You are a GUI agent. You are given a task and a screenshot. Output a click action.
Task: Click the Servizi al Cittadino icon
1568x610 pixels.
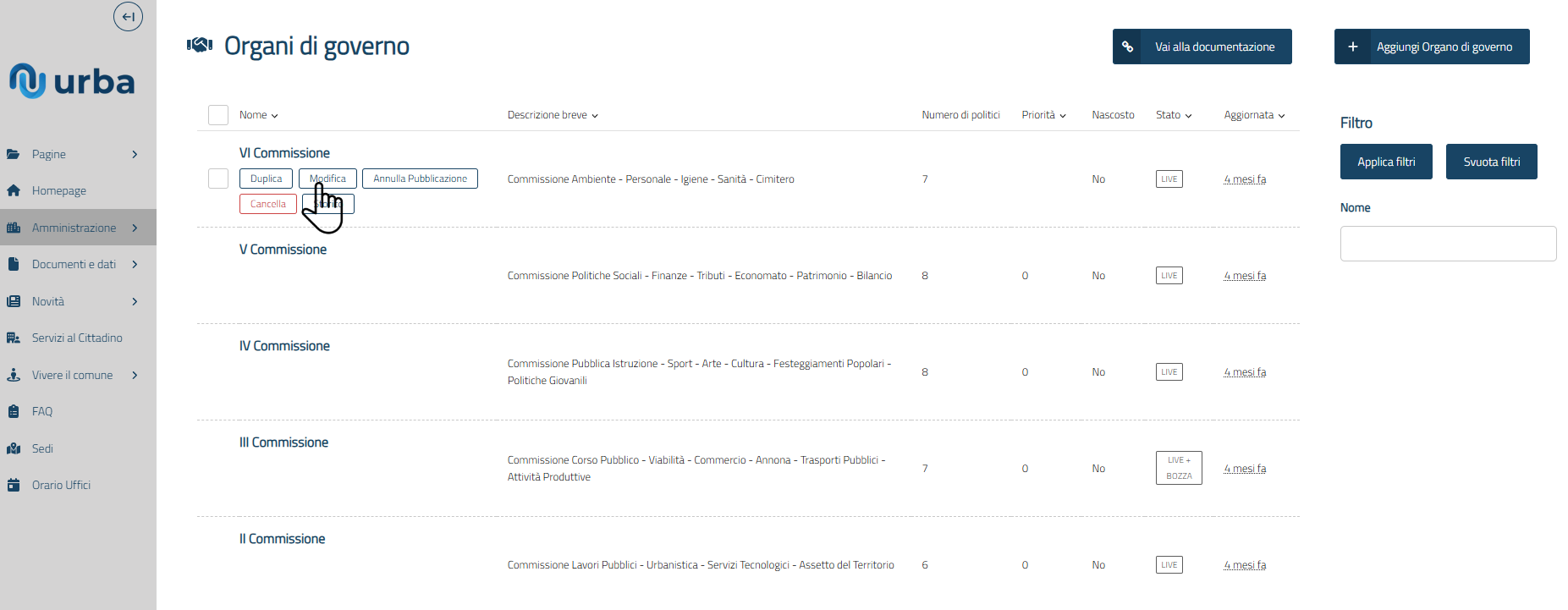(x=14, y=338)
